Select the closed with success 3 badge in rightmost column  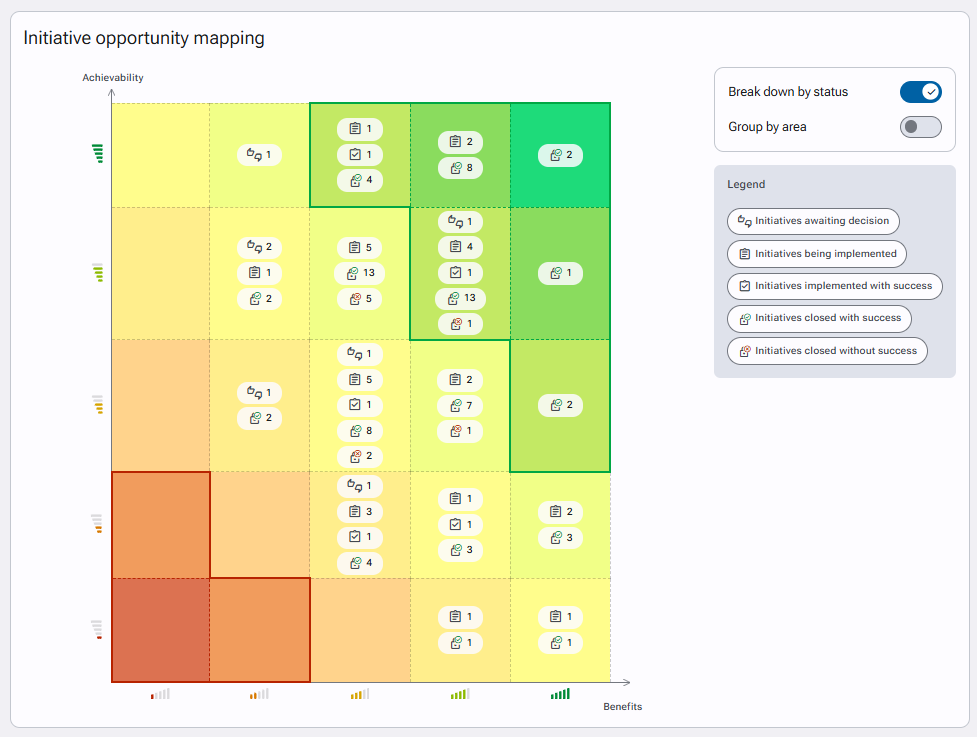pos(560,538)
